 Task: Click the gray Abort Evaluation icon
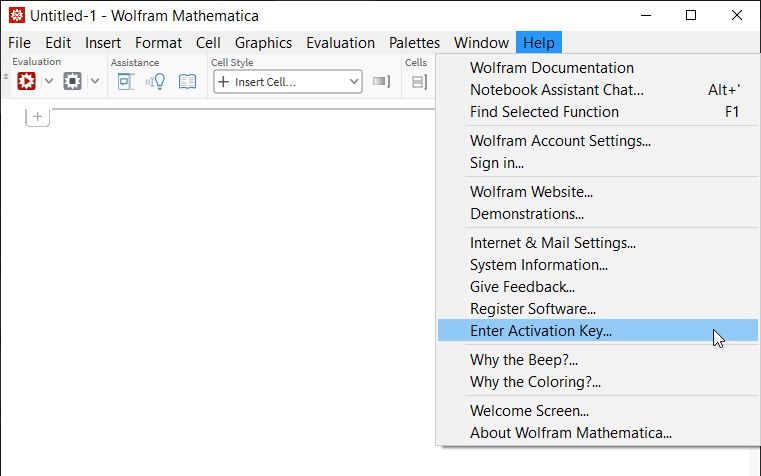(72, 81)
